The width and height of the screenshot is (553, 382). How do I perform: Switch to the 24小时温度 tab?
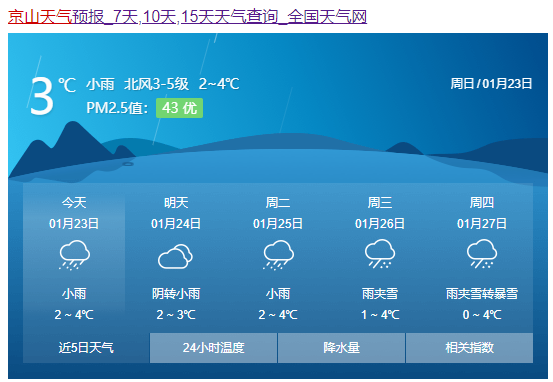[x=213, y=348]
